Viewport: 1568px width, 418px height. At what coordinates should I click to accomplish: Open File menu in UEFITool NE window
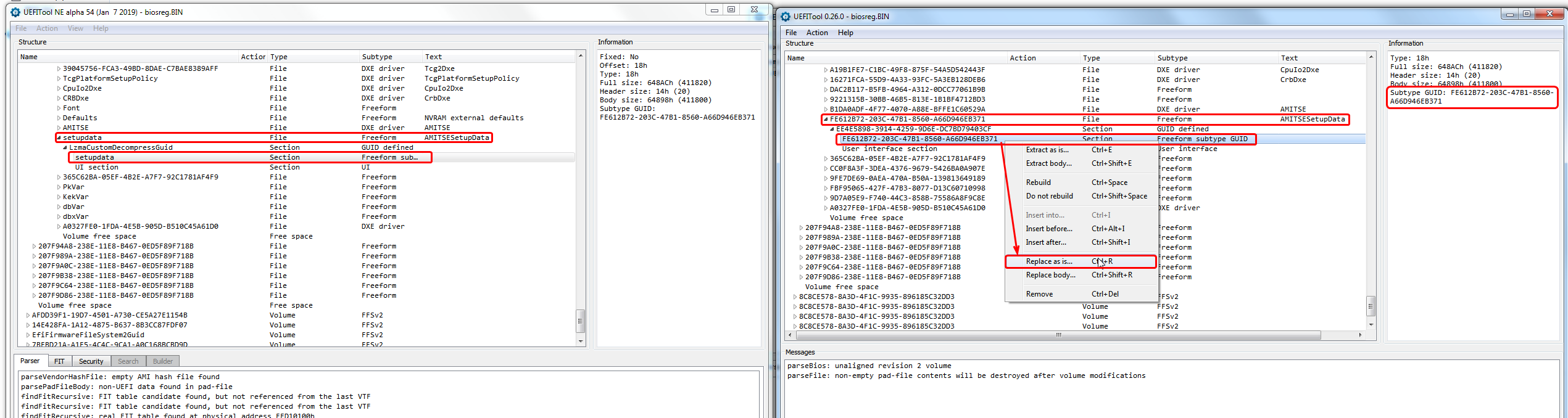click(21, 28)
